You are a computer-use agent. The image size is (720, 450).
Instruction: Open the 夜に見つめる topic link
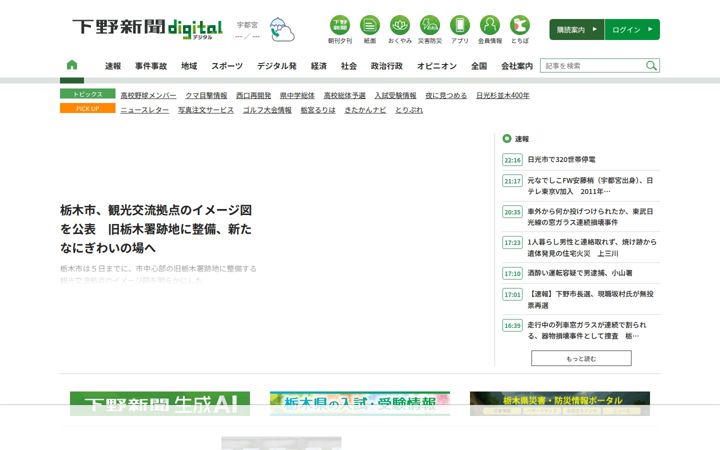pos(446,96)
